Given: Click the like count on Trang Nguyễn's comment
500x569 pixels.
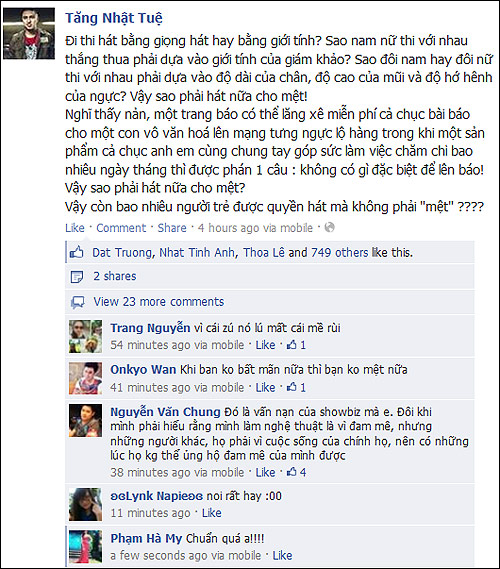Looking at the screenshot, I should coord(296,345).
